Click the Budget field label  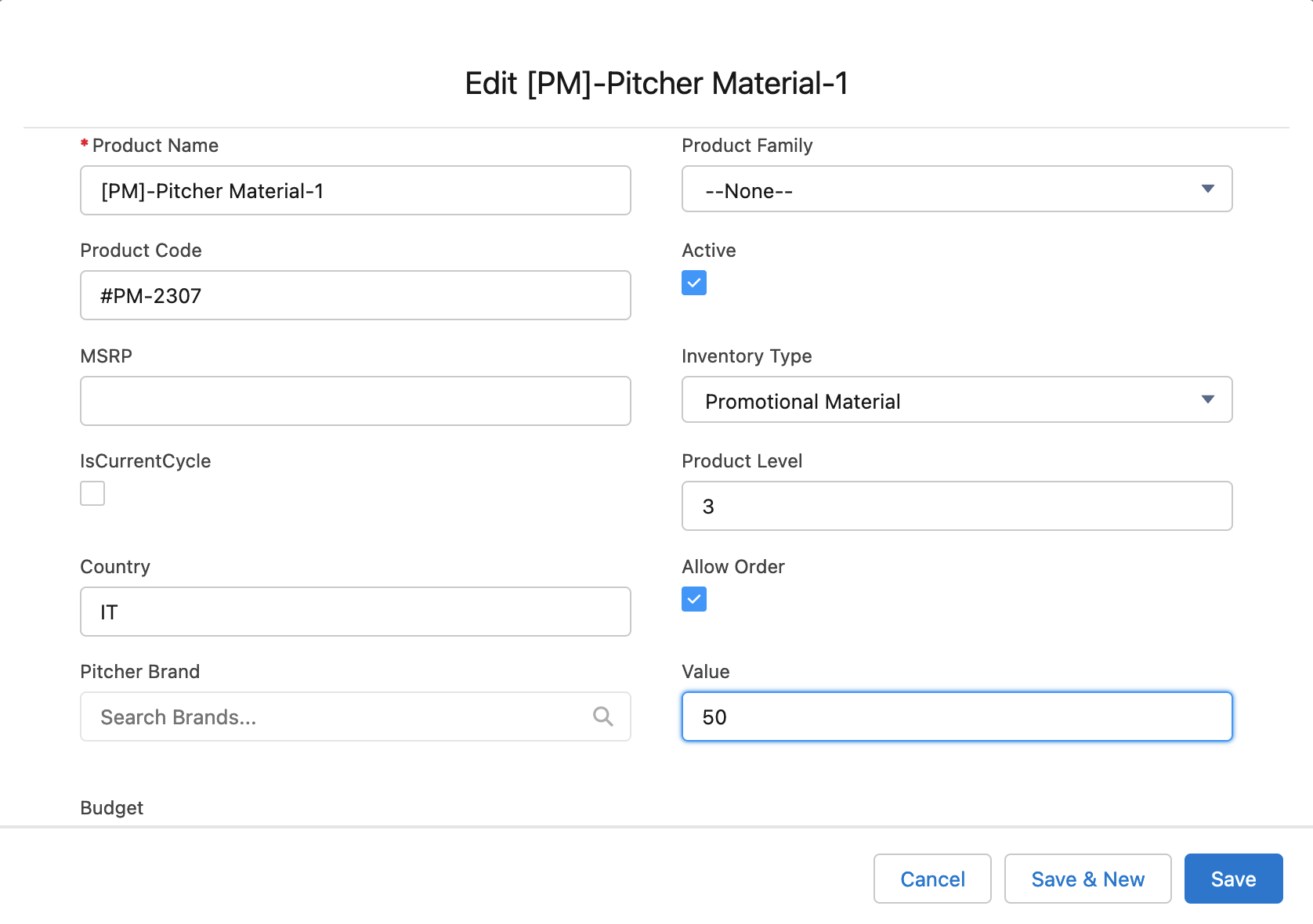112,807
